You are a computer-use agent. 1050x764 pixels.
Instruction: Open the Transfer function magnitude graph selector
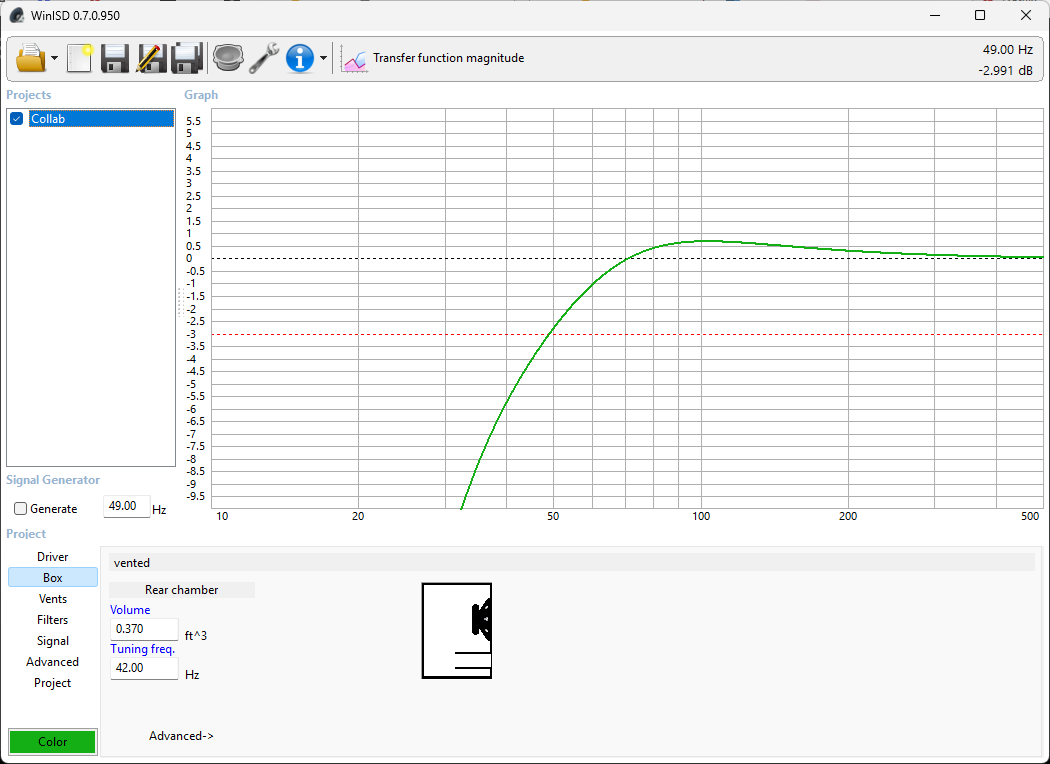pyautogui.click(x=433, y=59)
